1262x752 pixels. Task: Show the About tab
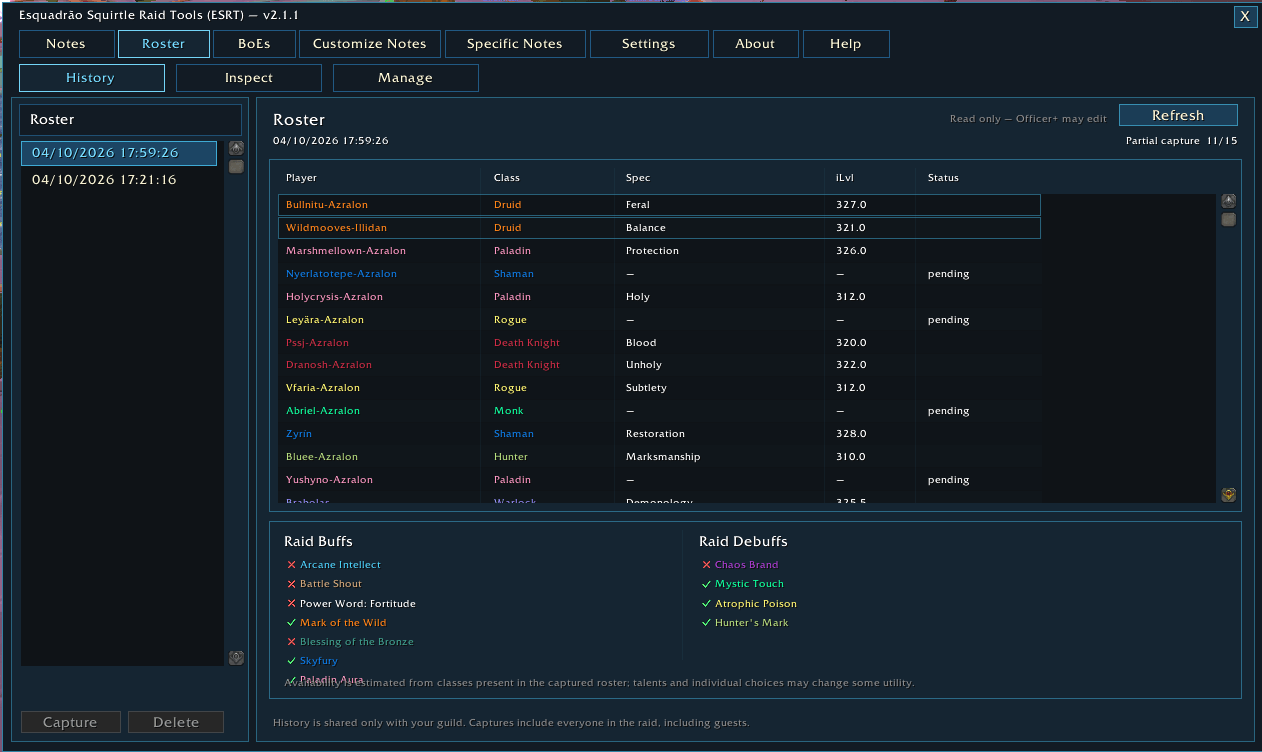click(x=755, y=44)
